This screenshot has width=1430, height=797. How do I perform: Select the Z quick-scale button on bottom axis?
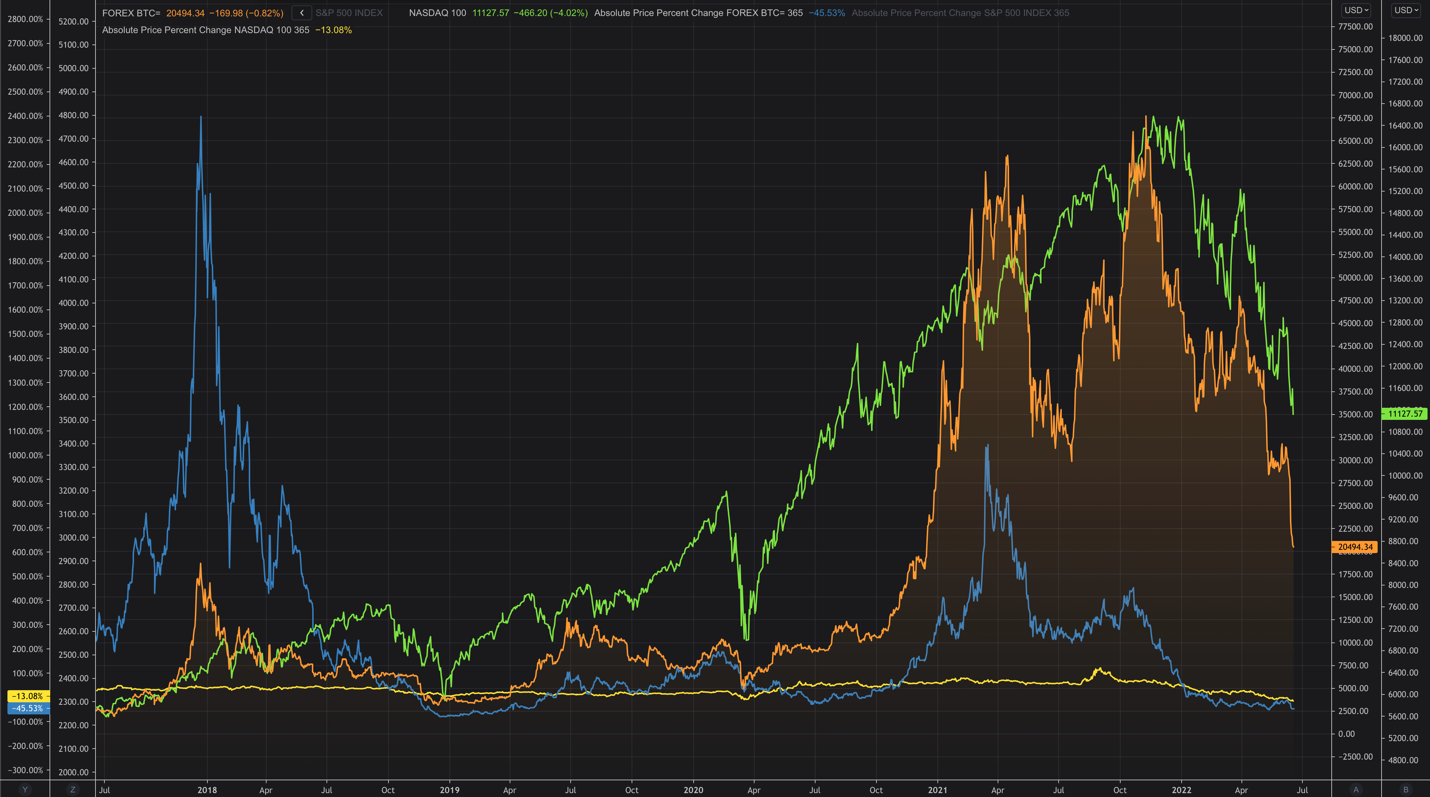point(71,789)
